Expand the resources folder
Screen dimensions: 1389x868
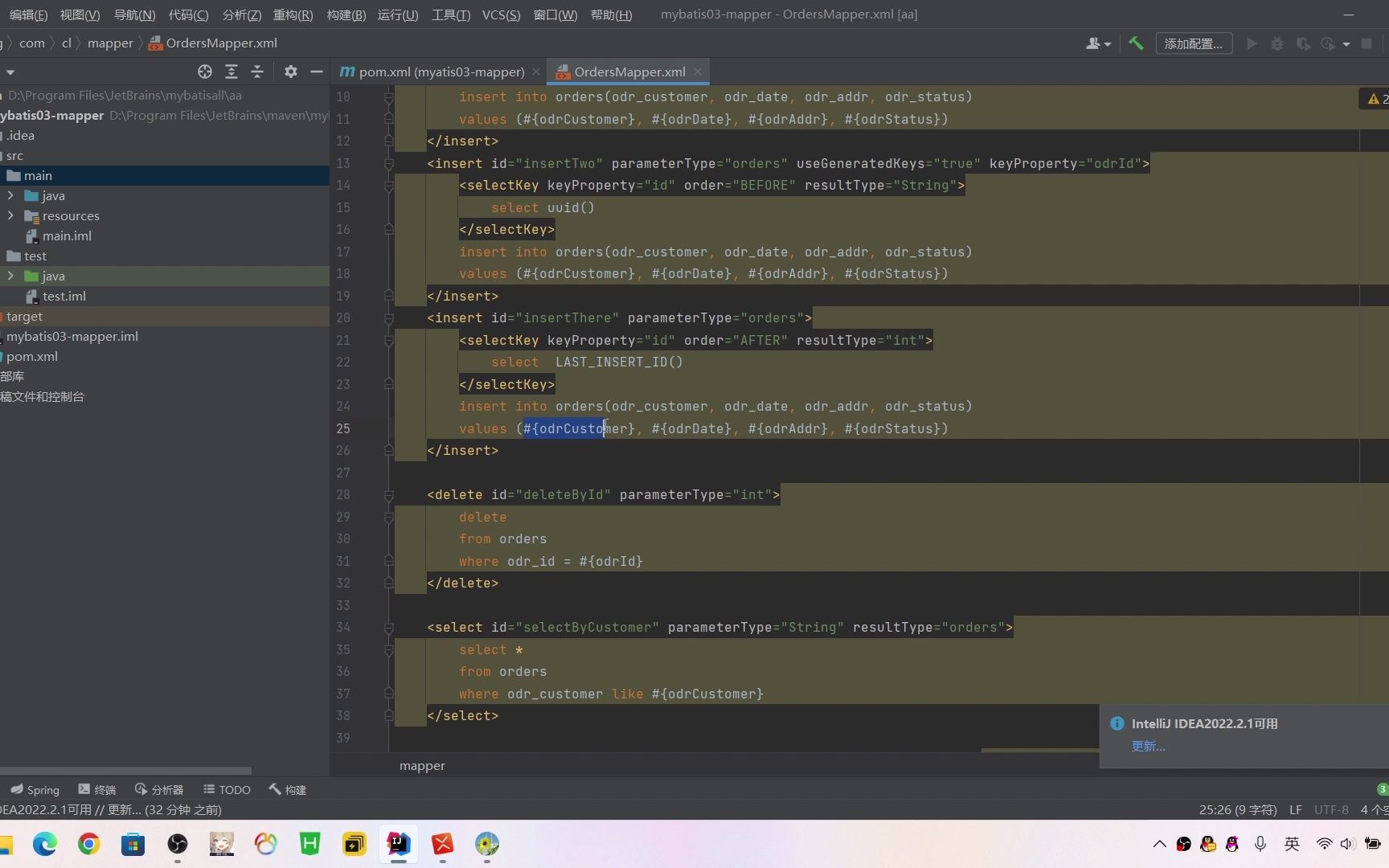click(x=10, y=215)
